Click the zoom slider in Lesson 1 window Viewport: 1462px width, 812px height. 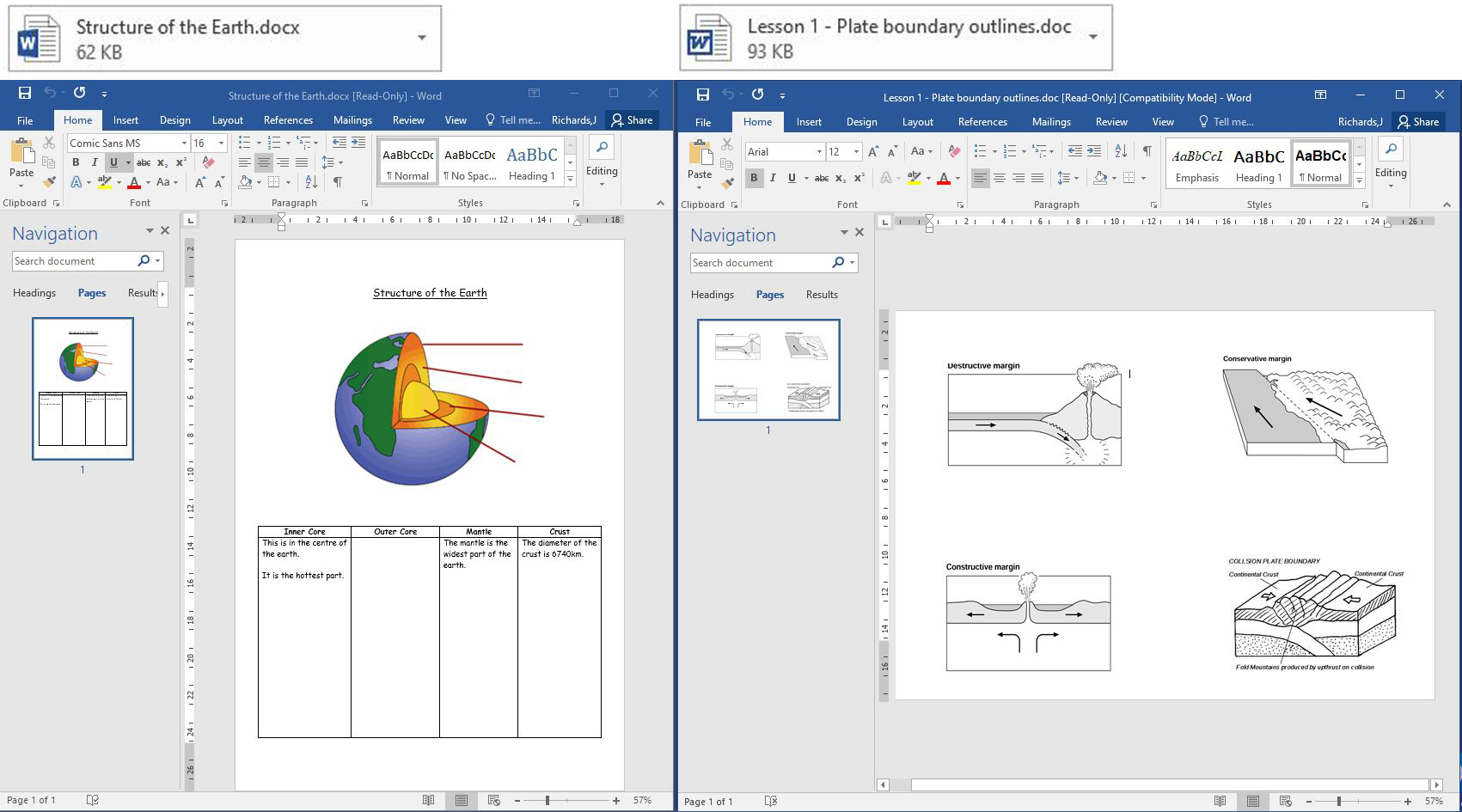point(1338,801)
